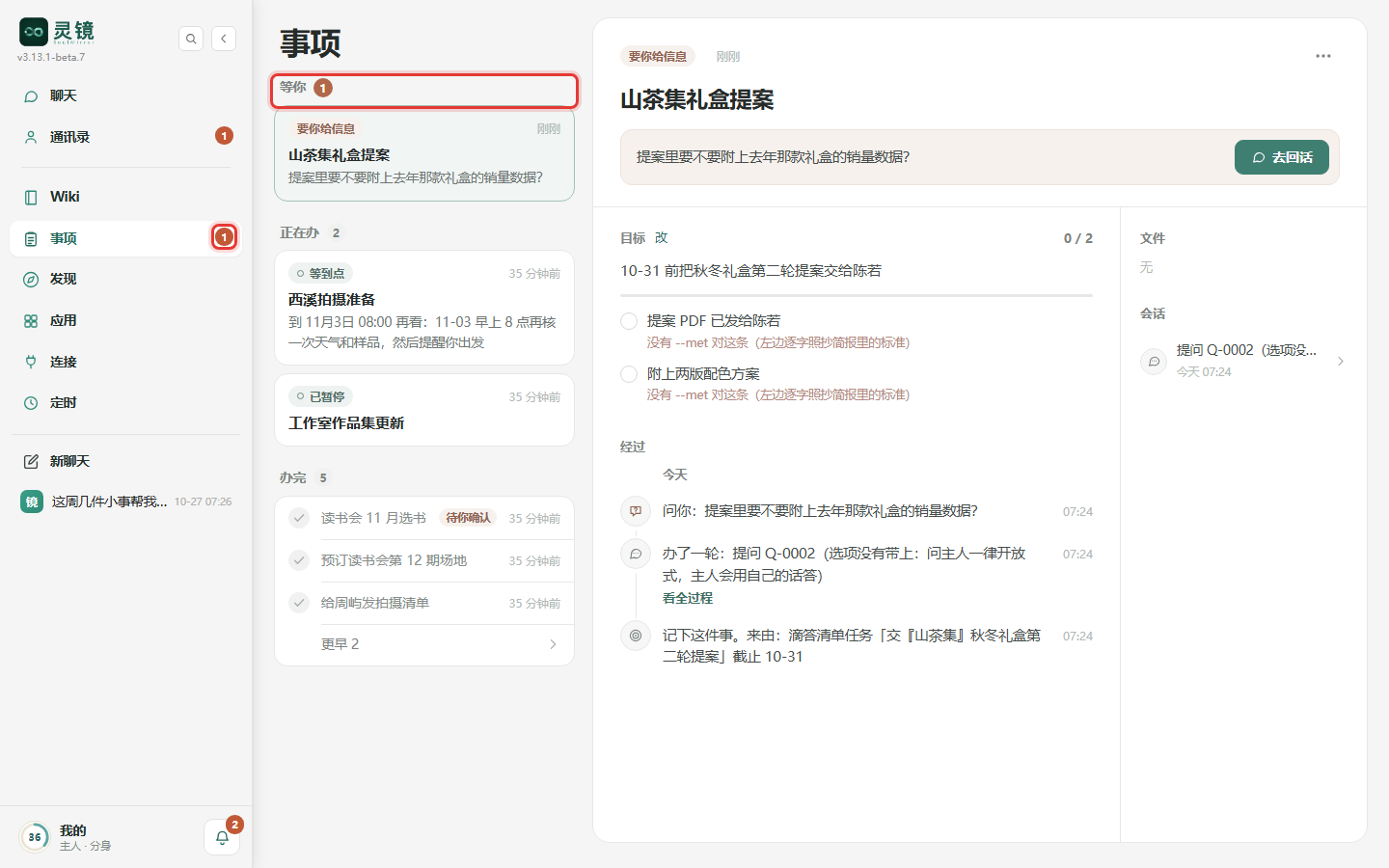1389x868 pixels.
Task: Click the 等到点 status tag
Action: 320,274
